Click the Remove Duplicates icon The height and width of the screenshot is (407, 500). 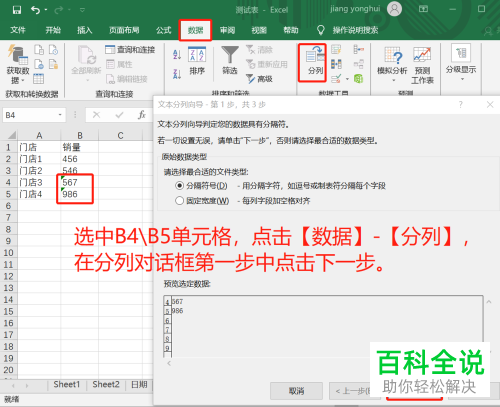(x=336, y=64)
